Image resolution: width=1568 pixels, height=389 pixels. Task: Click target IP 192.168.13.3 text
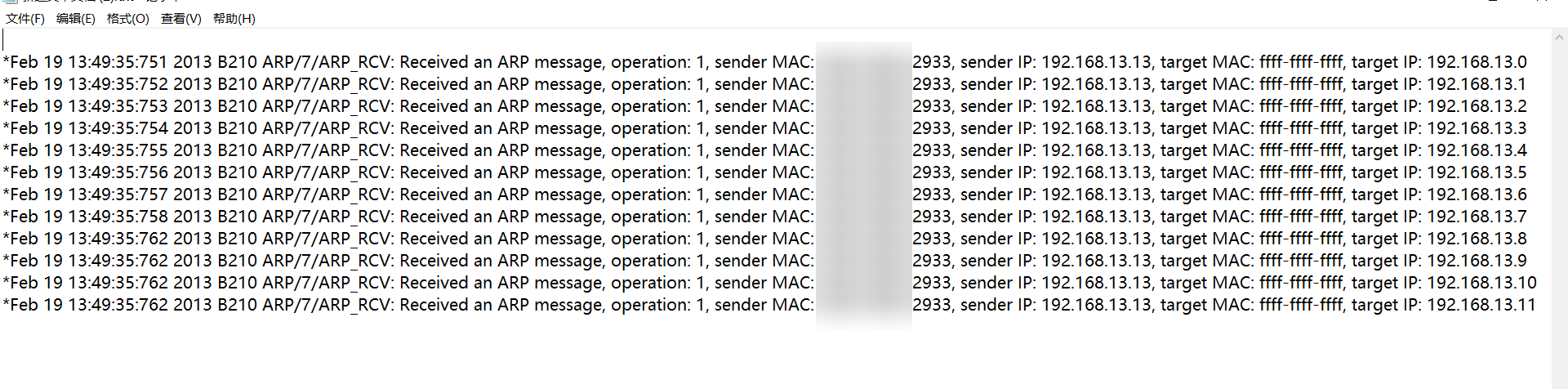1476,128
